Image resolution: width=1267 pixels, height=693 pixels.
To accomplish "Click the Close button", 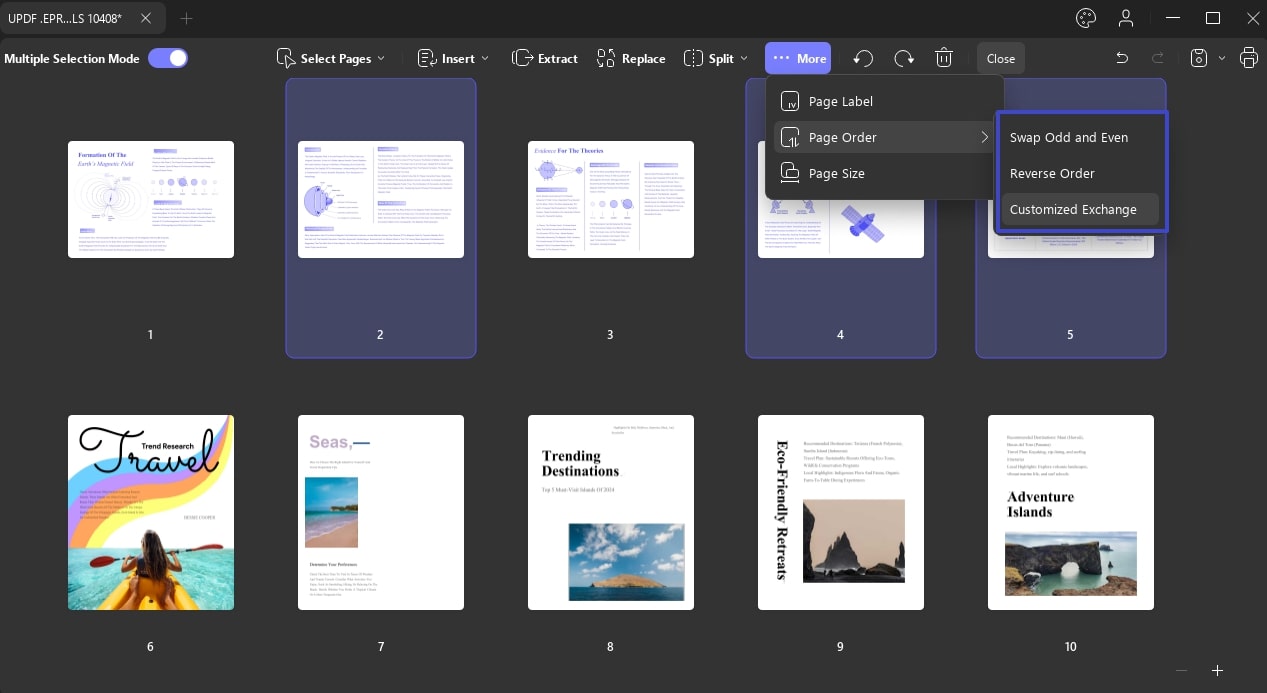I will 1001,58.
